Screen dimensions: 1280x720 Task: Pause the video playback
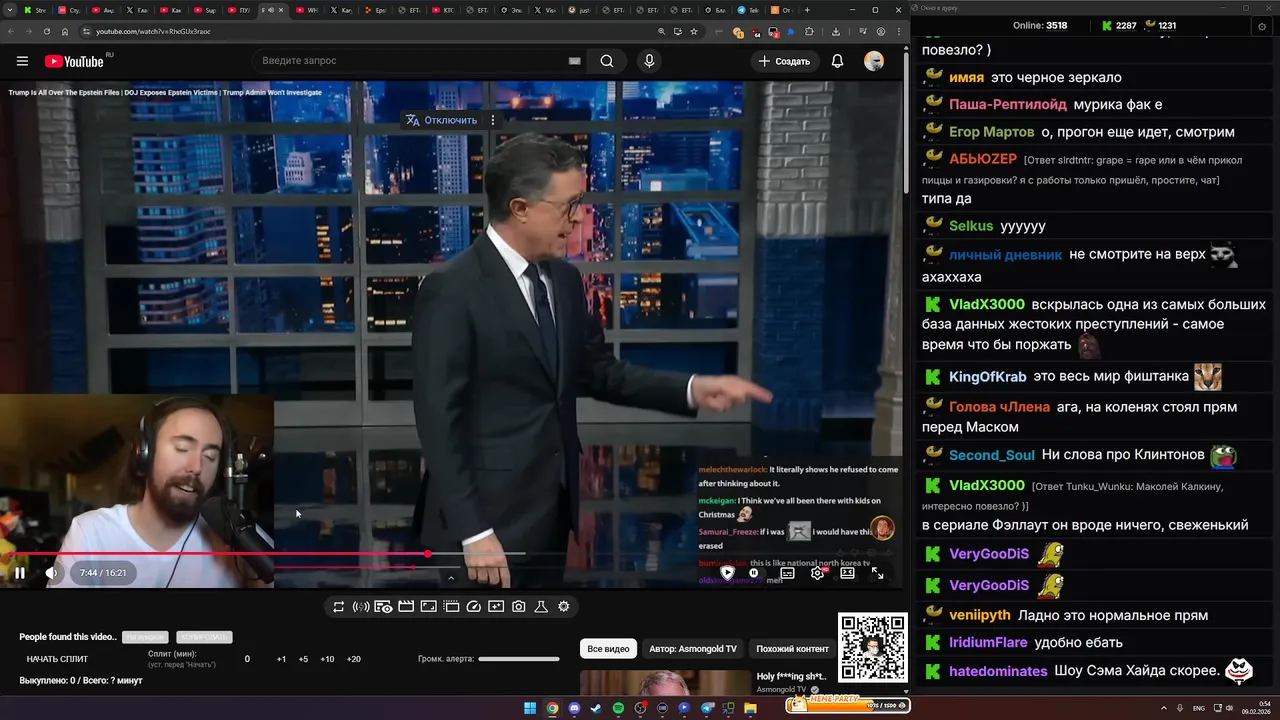19,573
